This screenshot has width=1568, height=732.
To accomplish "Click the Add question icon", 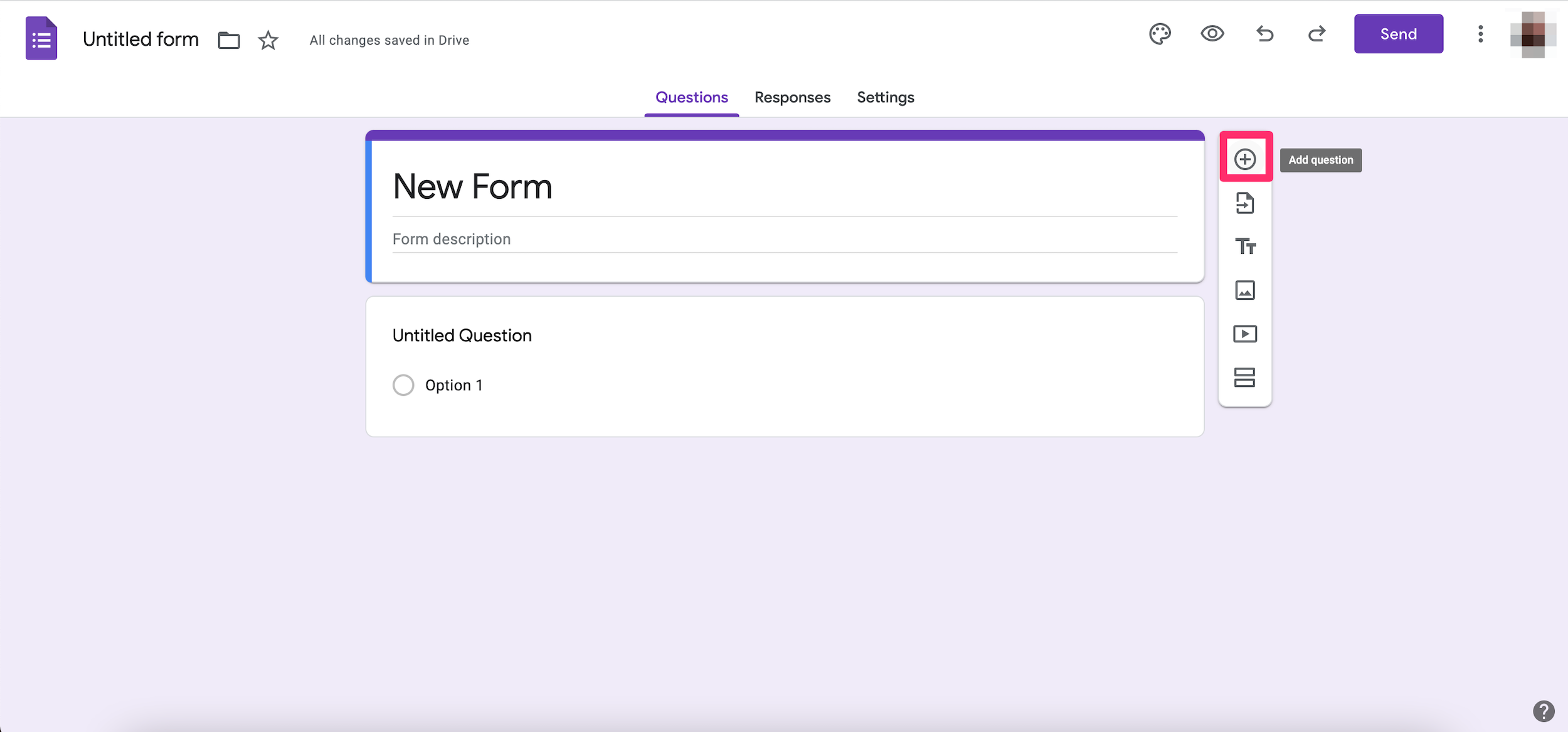I will click(1245, 159).
